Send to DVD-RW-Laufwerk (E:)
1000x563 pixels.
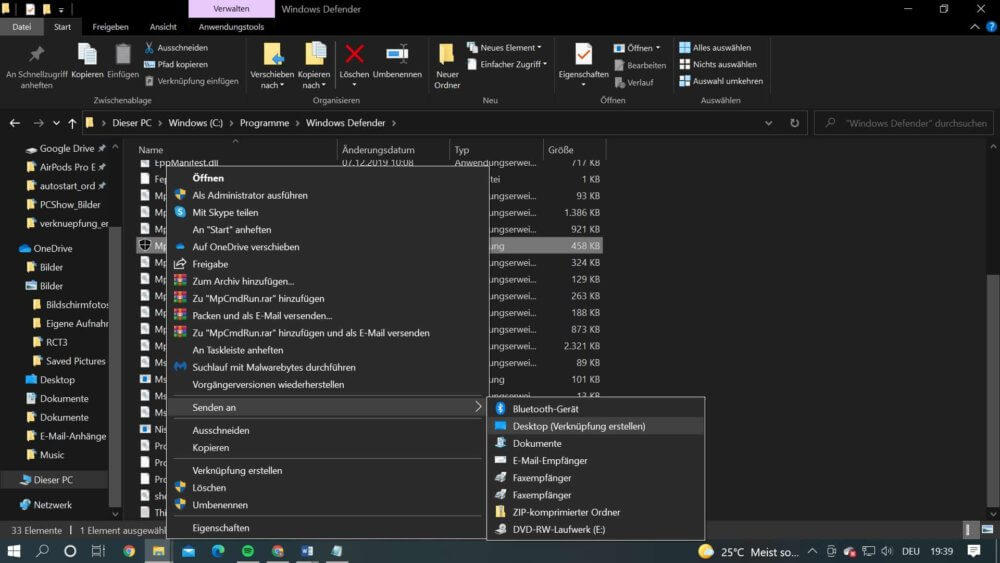coord(596,529)
